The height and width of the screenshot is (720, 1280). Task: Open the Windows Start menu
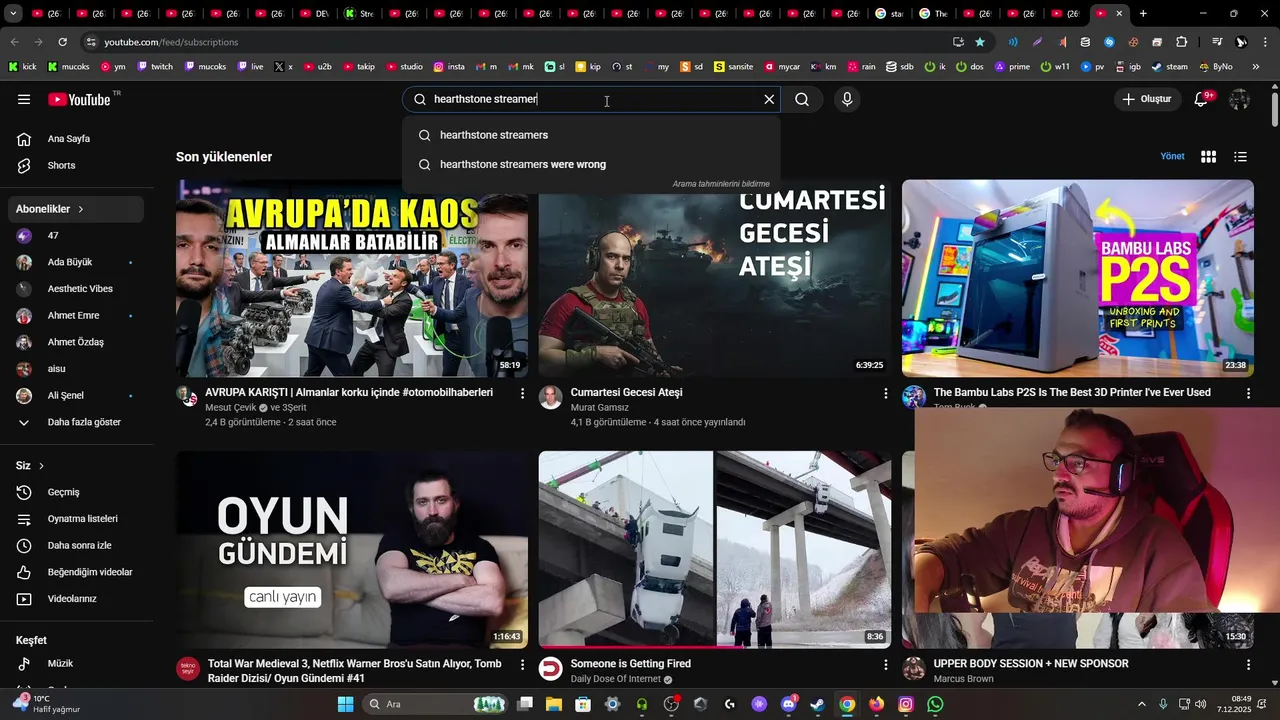coord(345,704)
